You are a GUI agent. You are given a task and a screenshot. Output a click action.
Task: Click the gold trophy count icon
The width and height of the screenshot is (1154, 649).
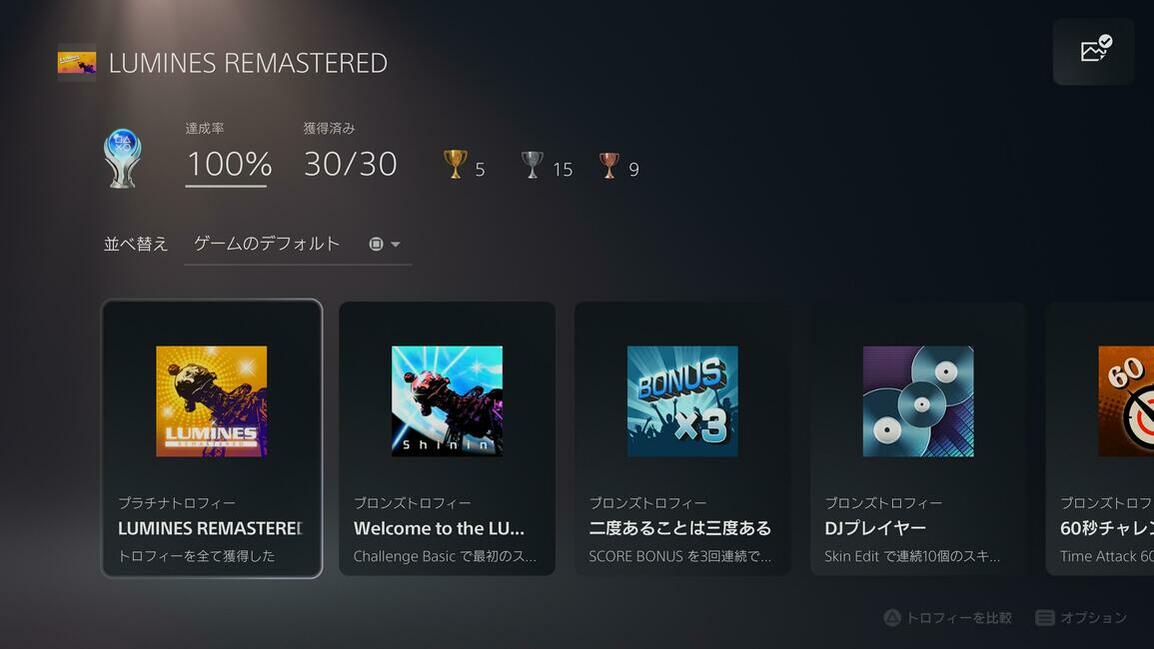(456, 164)
